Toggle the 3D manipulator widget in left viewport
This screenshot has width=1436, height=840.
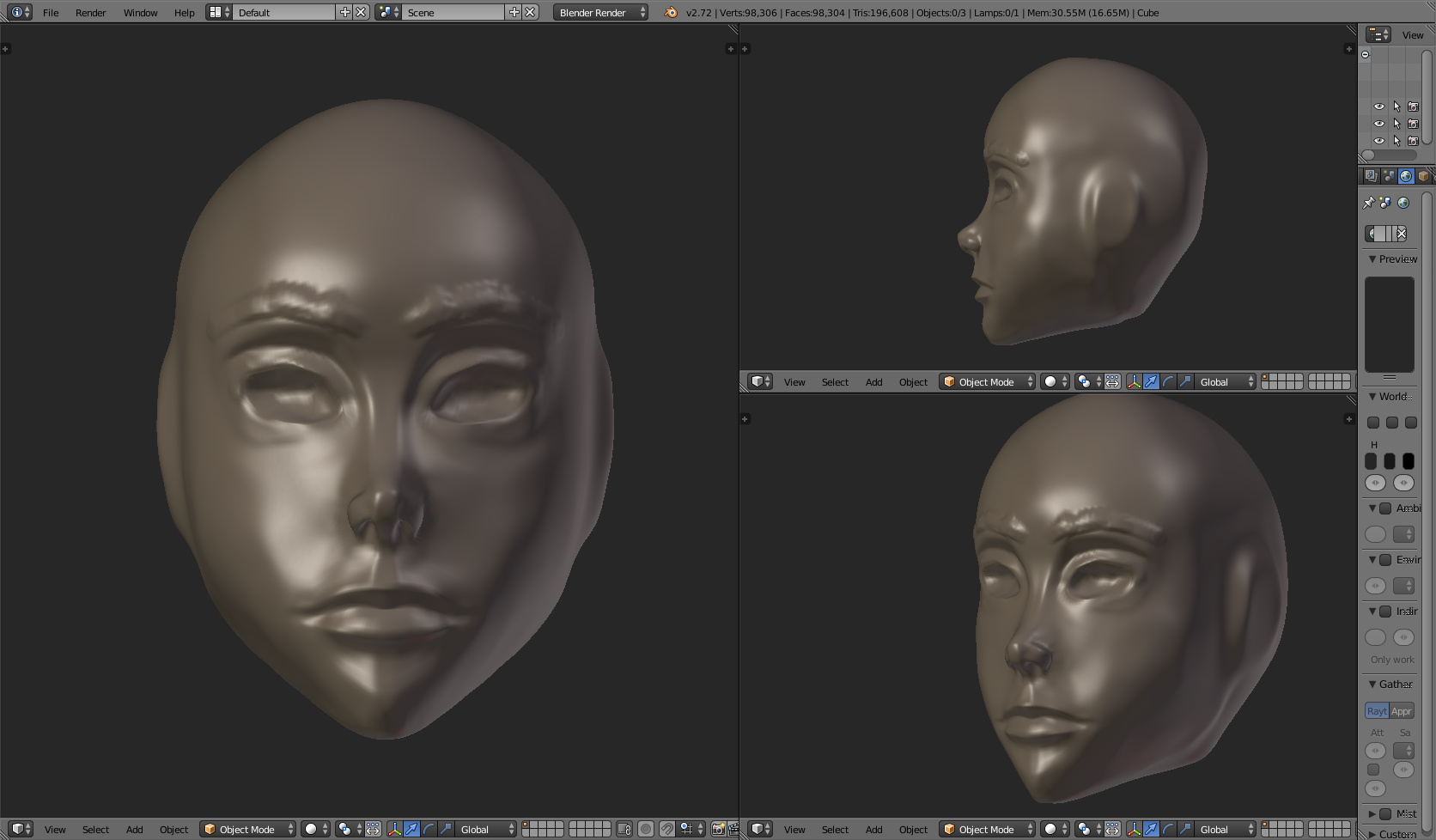pos(394,829)
